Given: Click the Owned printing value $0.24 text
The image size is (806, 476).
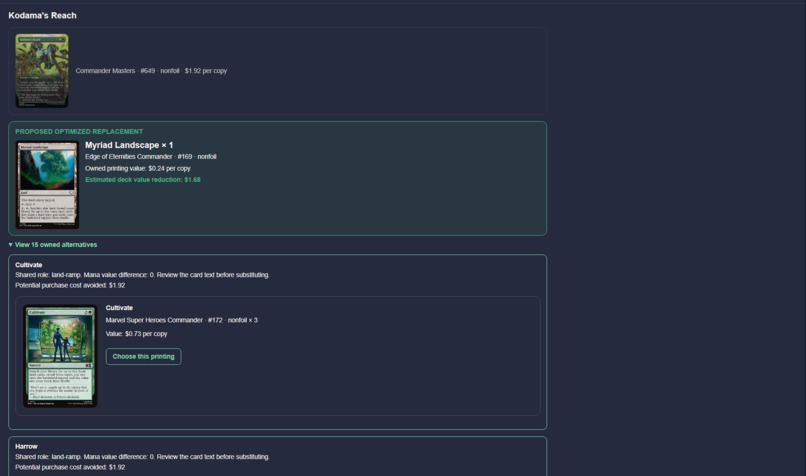Looking at the screenshot, I should [x=138, y=168].
